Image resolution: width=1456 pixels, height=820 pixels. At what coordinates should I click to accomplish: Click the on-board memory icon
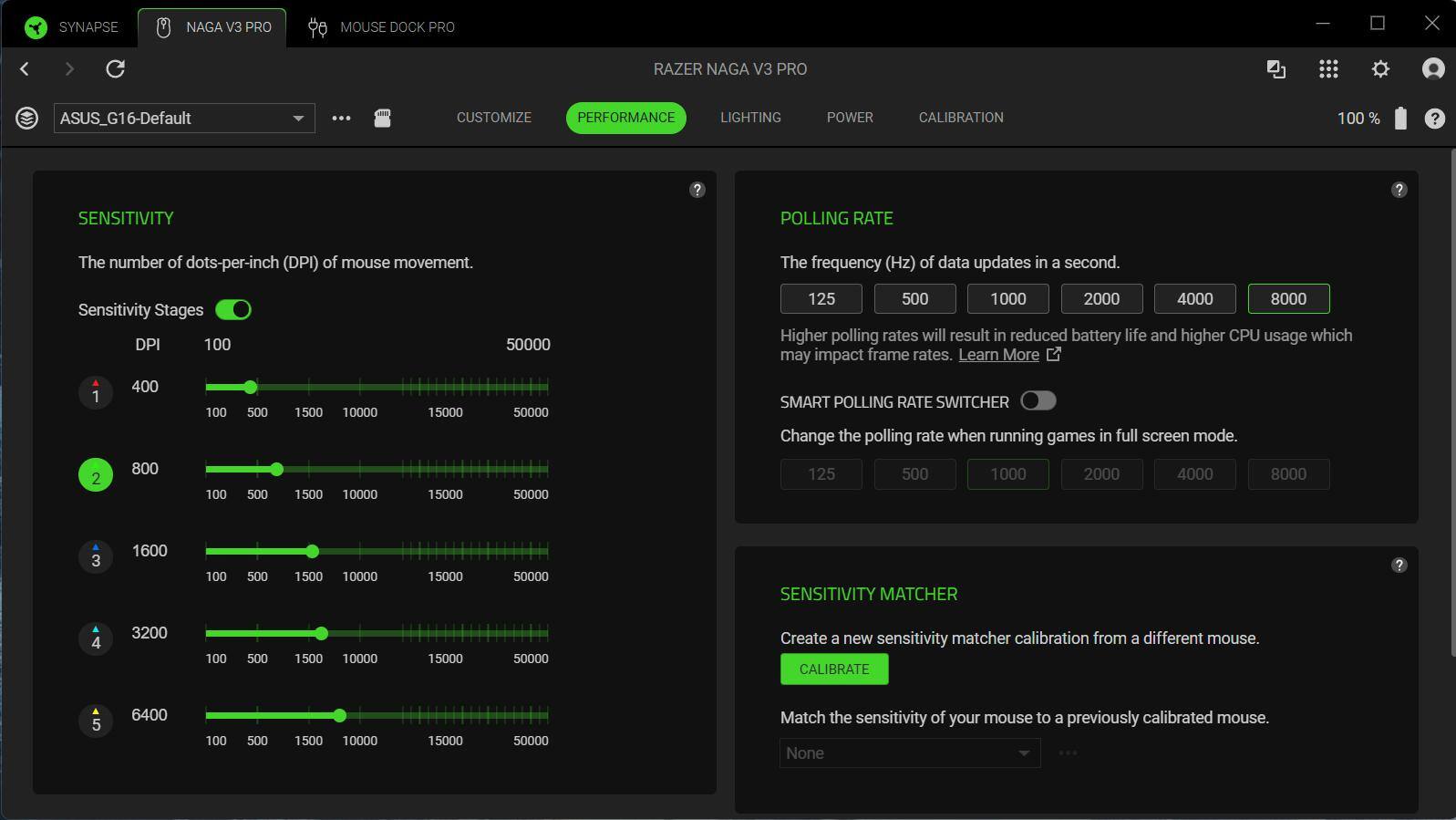pos(383,118)
